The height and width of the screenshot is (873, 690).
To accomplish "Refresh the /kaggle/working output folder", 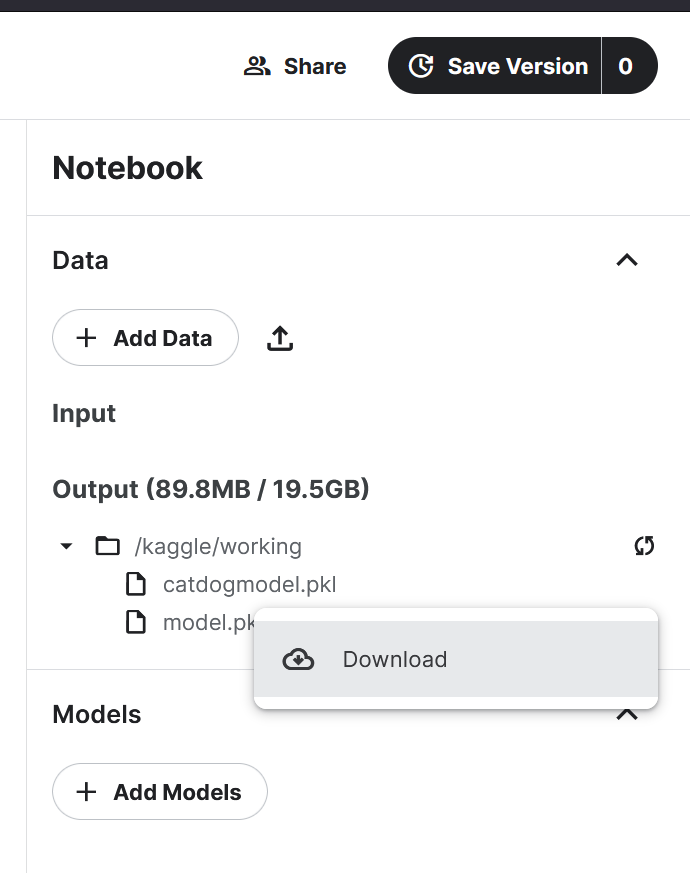I will coord(644,546).
